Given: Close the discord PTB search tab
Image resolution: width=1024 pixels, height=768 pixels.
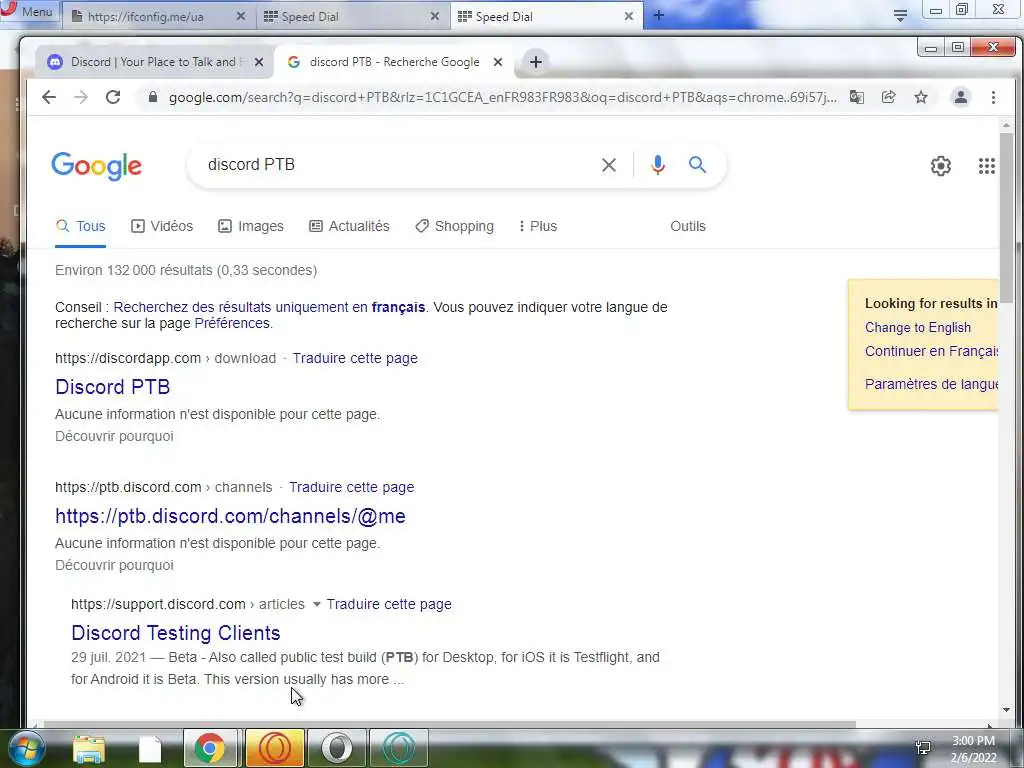Looking at the screenshot, I should (498, 62).
